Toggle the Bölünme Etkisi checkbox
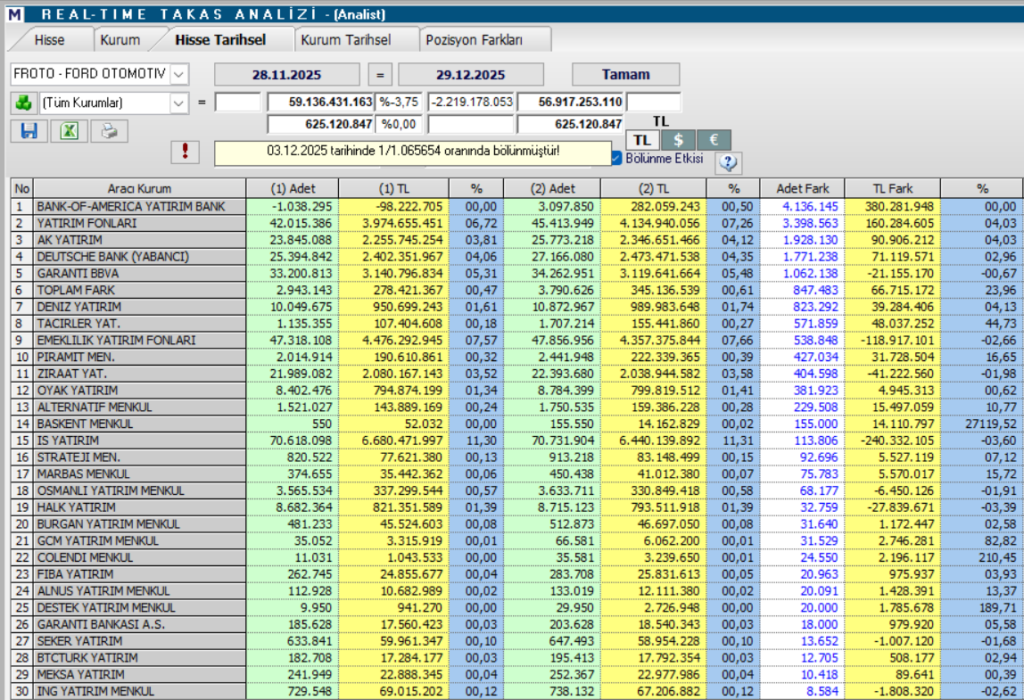 tap(617, 158)
